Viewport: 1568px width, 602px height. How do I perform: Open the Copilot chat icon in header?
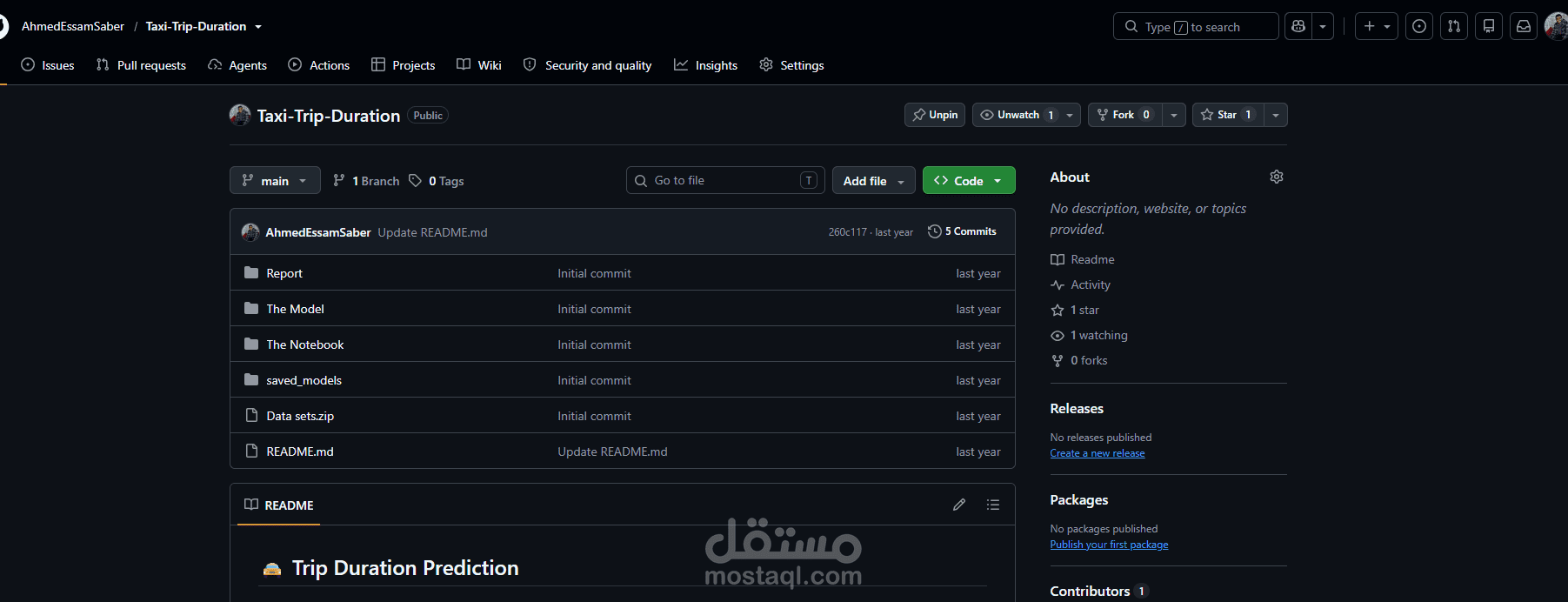(1298, 27)
